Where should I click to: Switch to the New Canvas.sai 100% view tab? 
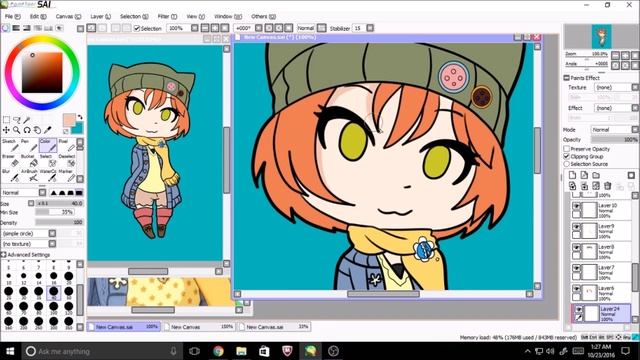click(124, 327)
